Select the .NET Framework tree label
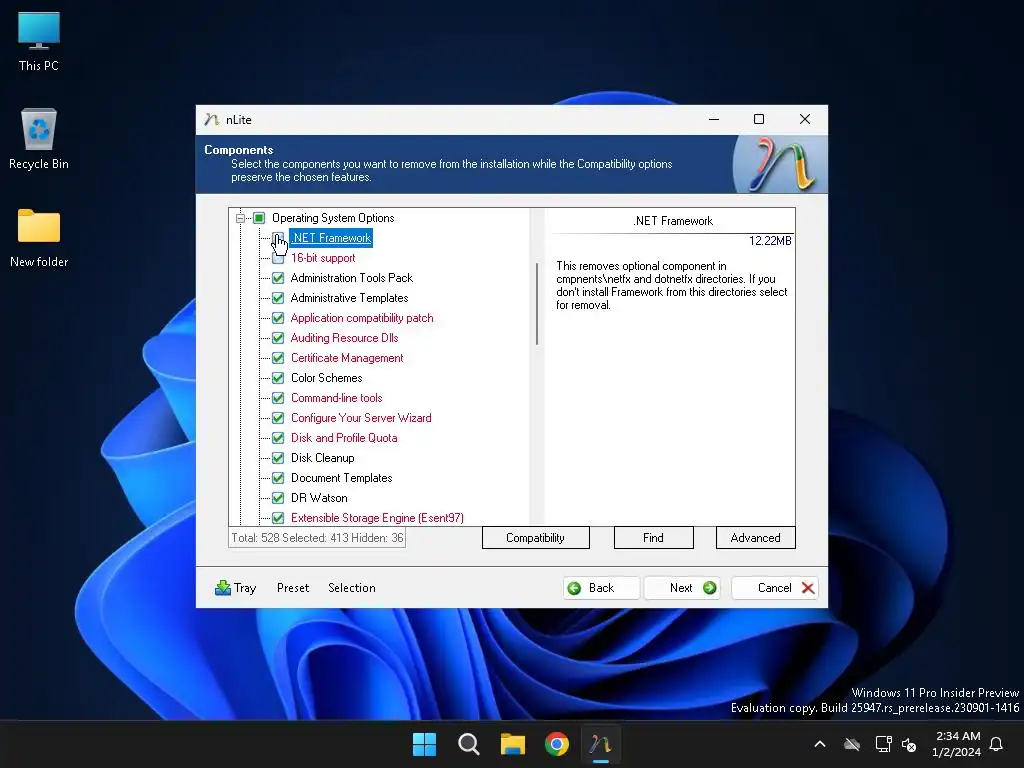This screenshot has width=1024, height=768. [331, 238]
